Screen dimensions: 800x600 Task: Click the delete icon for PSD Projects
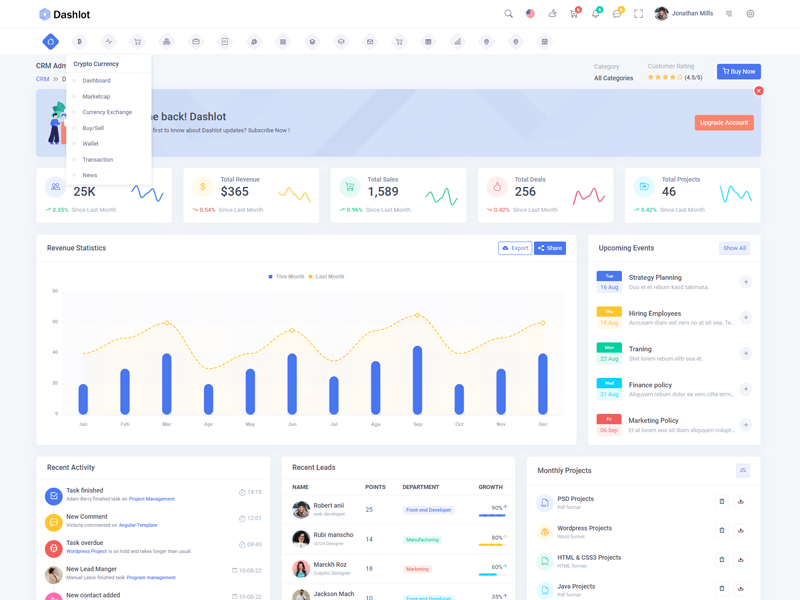[x=722, y=501]
